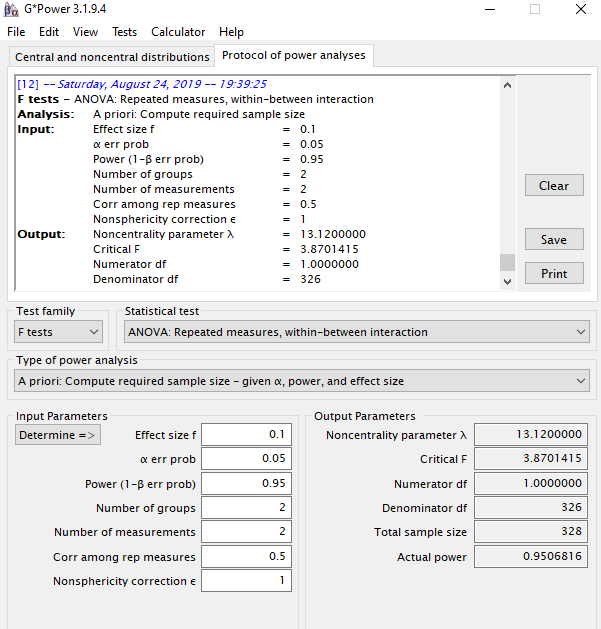Open the Edit menu

coord(49,32)
